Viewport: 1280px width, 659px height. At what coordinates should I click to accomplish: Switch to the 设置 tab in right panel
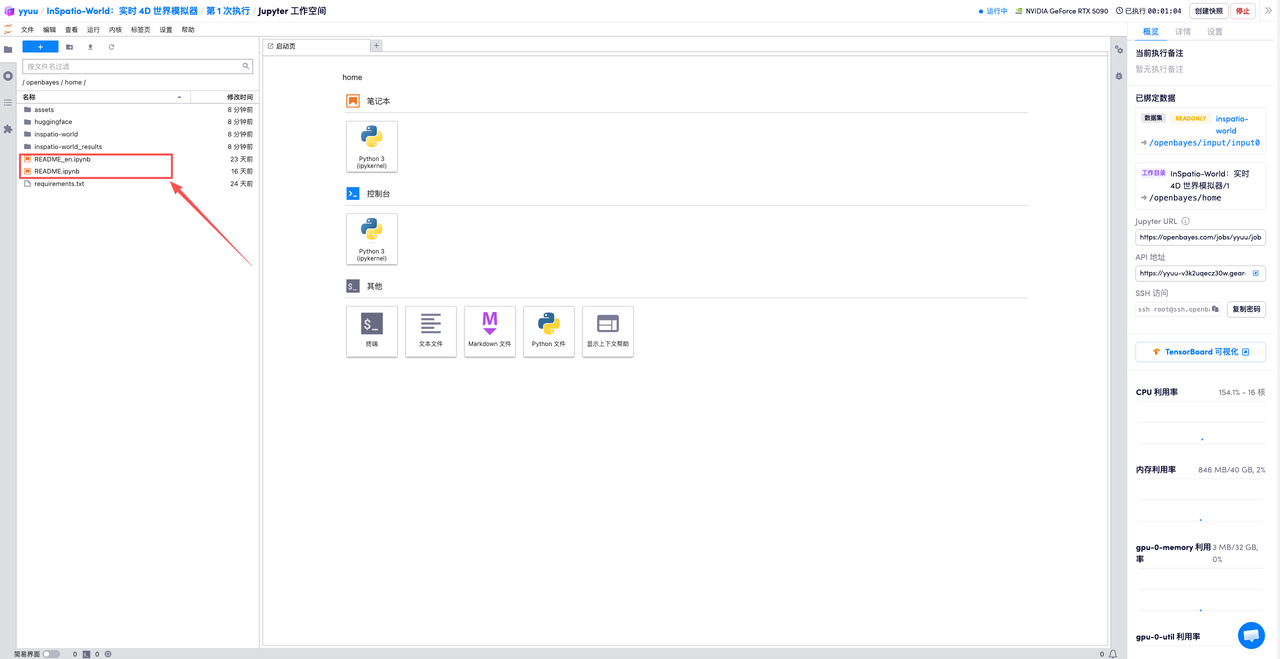click(1215, 32)
